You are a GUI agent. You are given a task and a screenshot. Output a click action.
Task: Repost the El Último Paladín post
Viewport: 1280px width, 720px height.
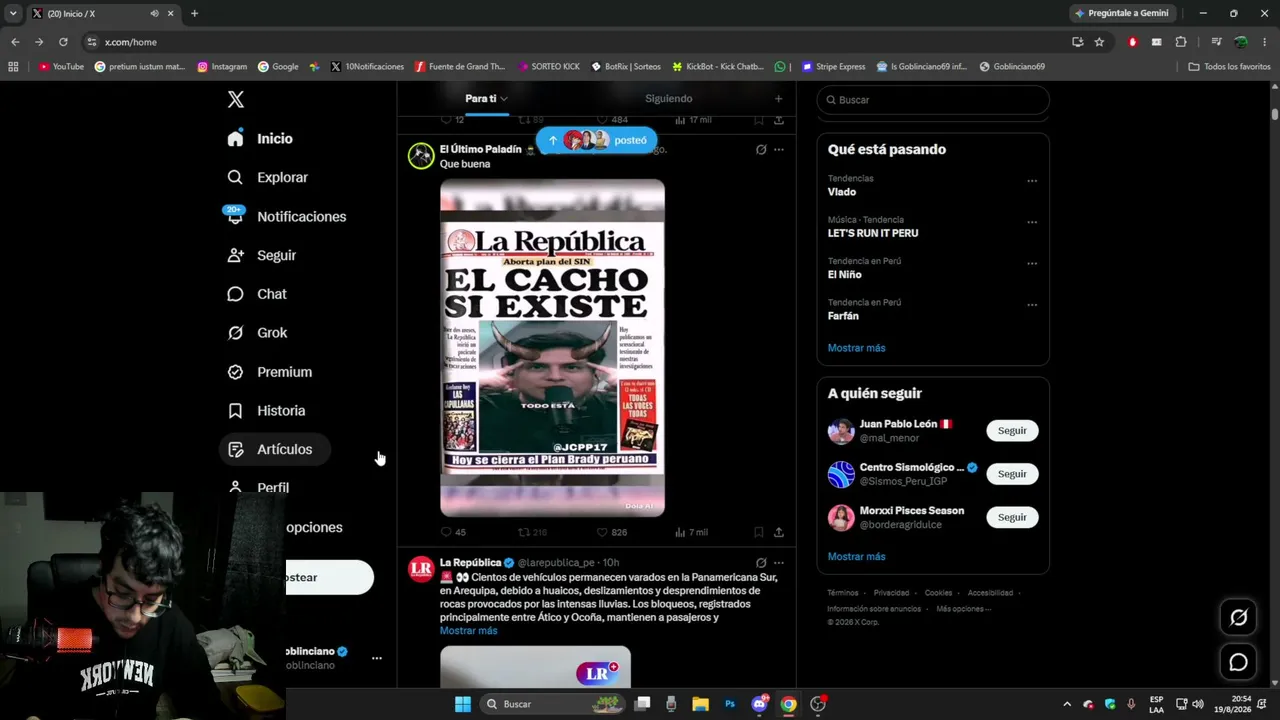532,532
